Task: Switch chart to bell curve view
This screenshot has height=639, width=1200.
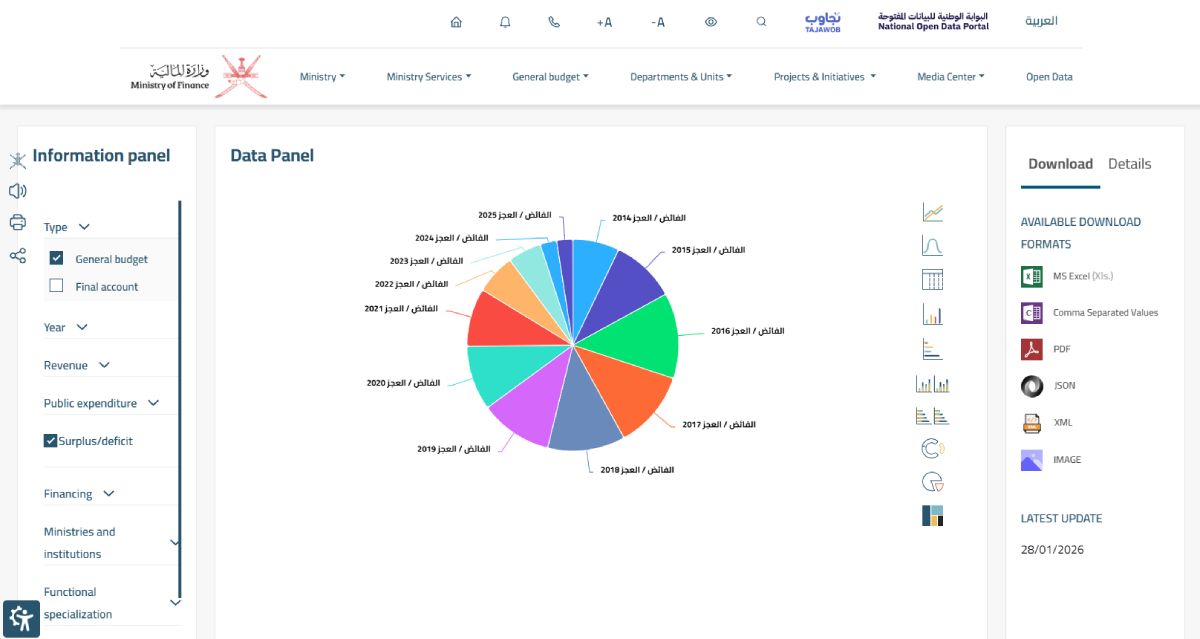Action: (x=933, y=246)
